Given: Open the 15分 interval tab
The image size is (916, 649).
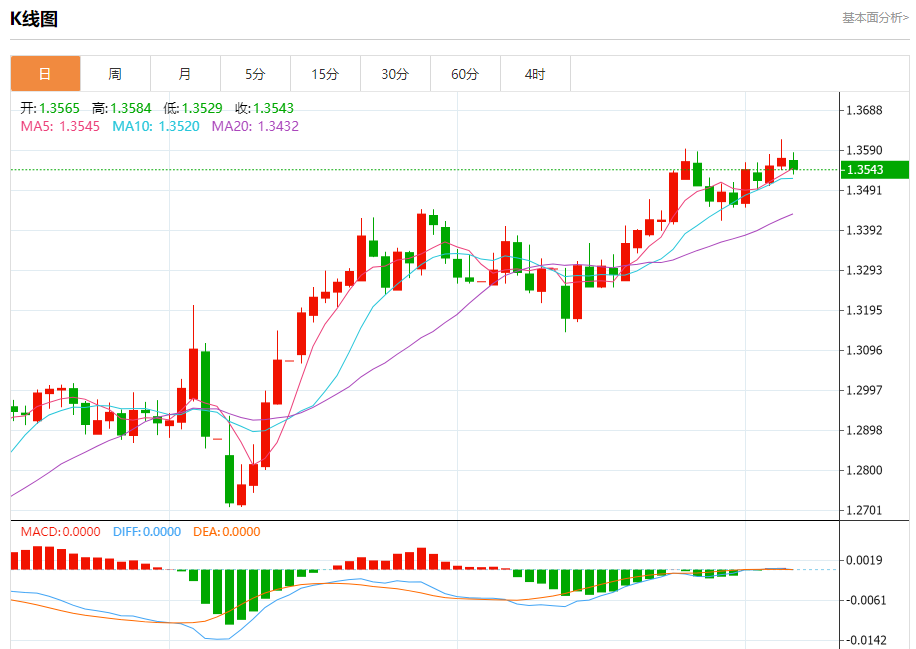Looking at the screenshot, I should click(x=325, y=74).
